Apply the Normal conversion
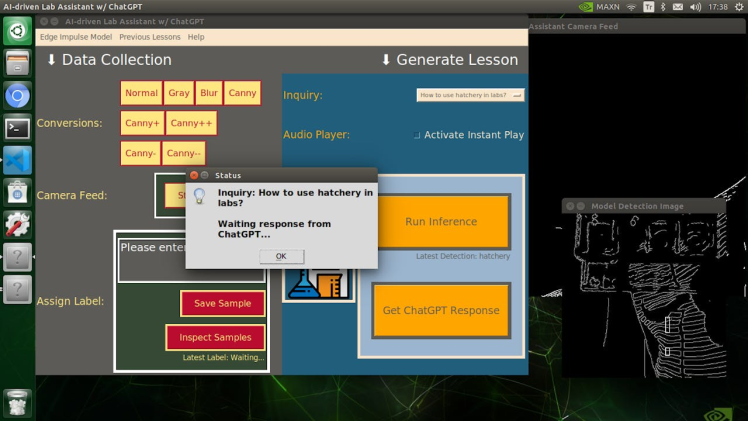Image resolution: width=748 pixels, height=421 pixels. tap(141, 93)
